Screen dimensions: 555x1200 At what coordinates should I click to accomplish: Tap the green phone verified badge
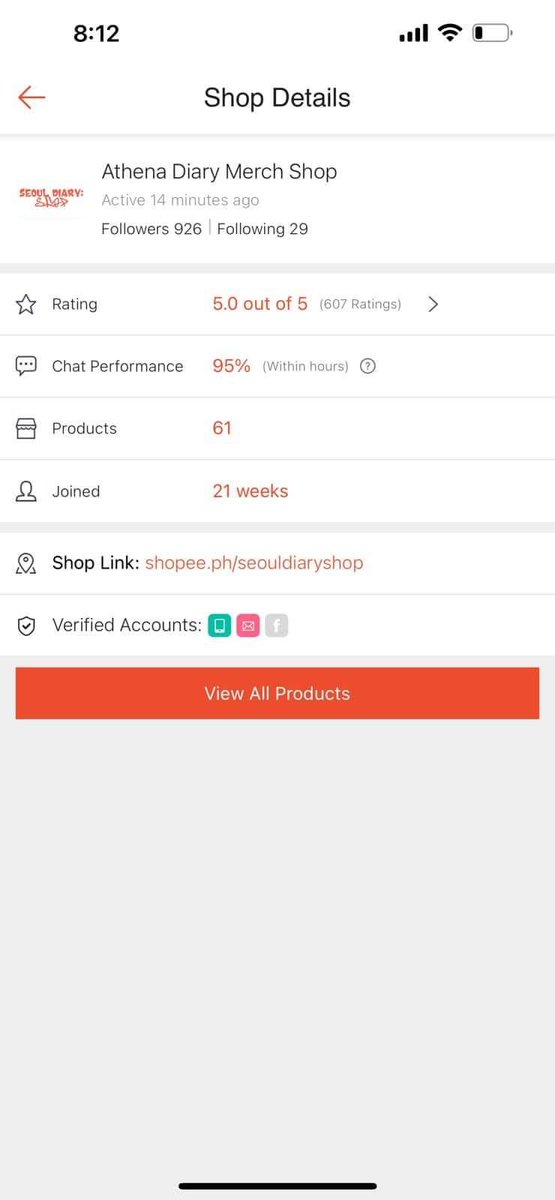[219, 626]
